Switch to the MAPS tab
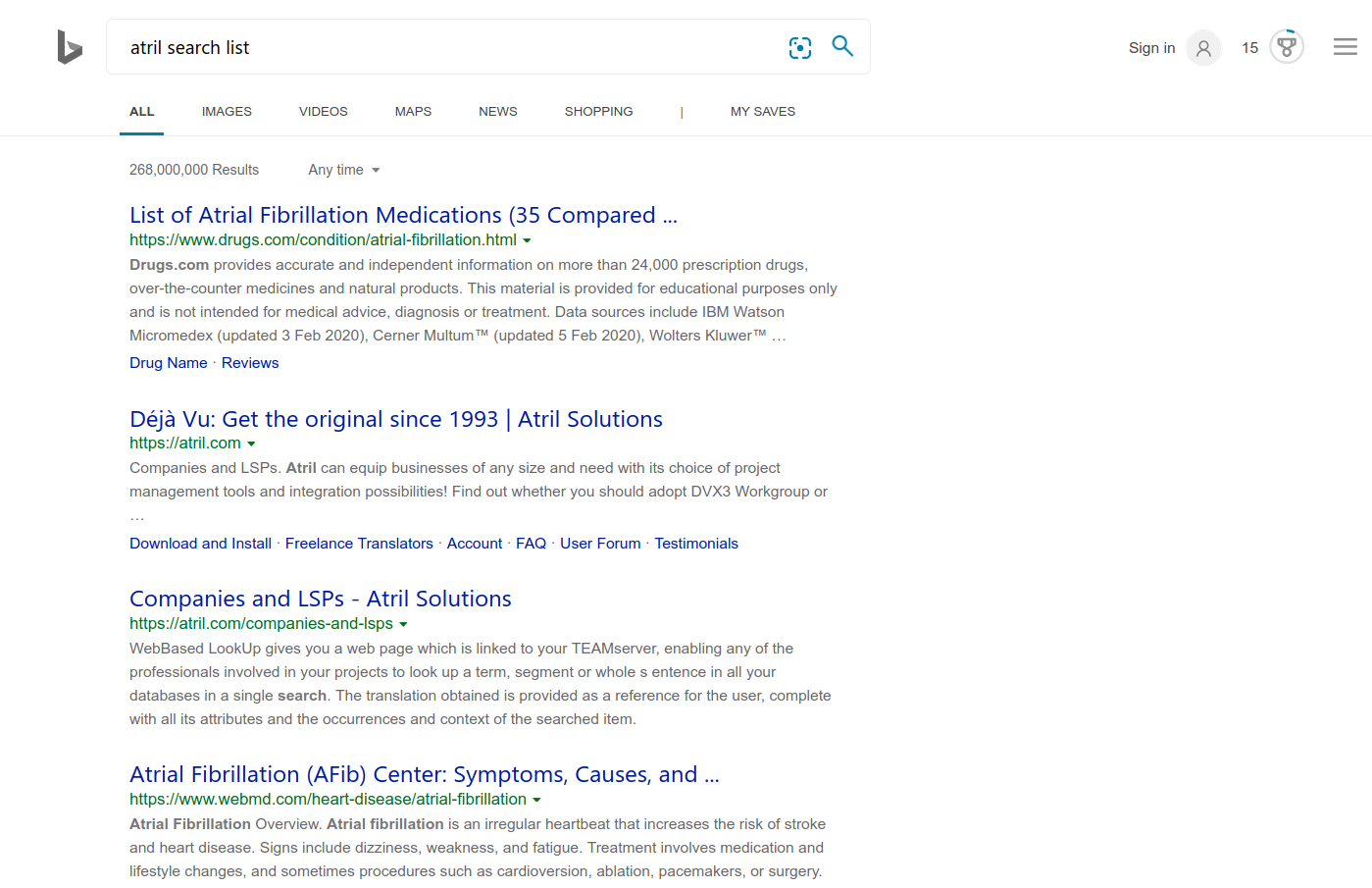Screen dimensions: 1372x888 (413, 112)
